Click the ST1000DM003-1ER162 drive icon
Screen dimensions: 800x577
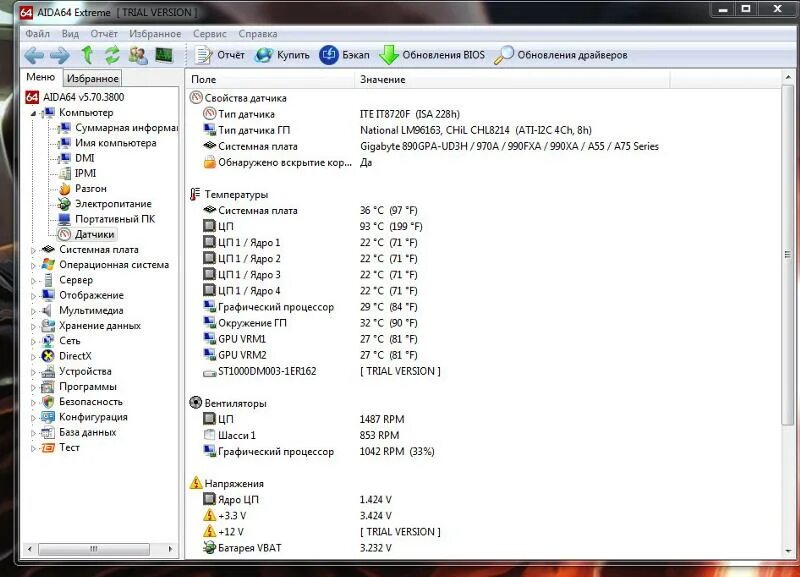pos(210,372)
